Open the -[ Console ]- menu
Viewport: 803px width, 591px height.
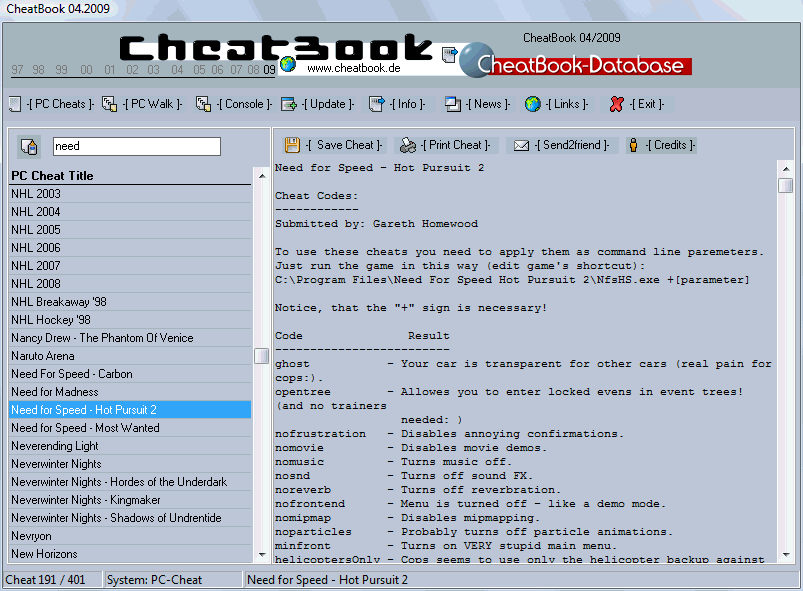pyautogui.click(x=244, y=104)
